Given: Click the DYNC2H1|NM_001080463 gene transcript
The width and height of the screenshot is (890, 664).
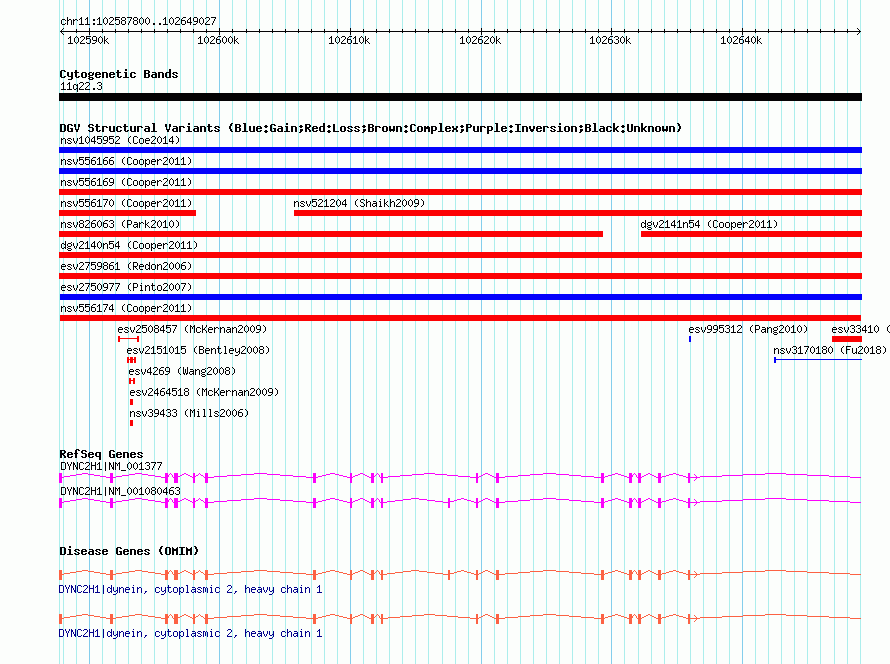Looking at the screenshot, I should pyautogui.click(x=460, y=503).
